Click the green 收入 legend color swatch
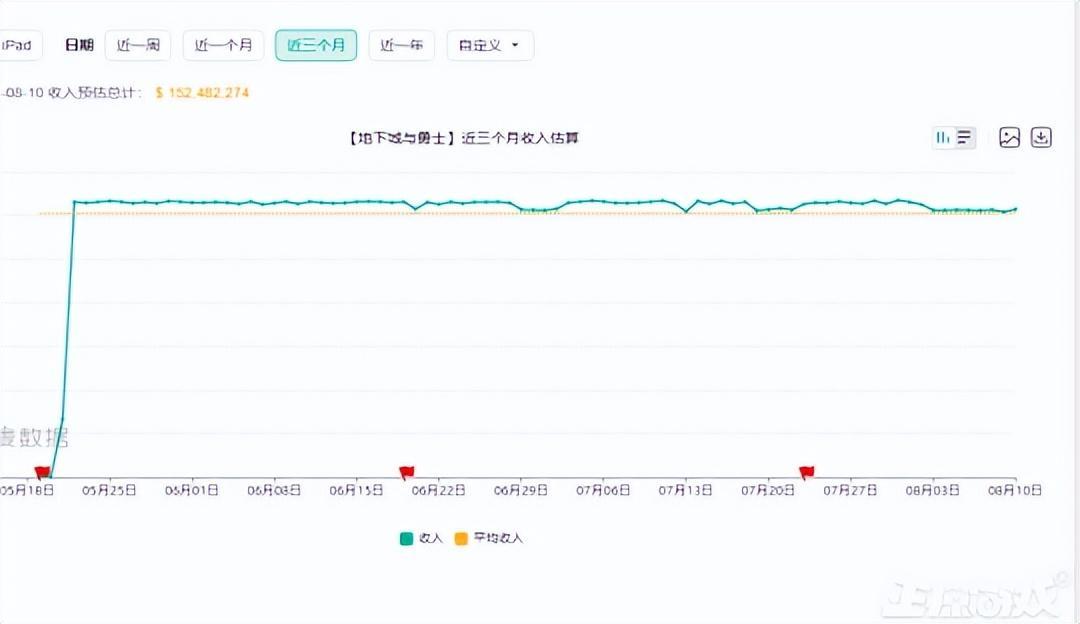The image size is (1080, 624). (406, 538)
